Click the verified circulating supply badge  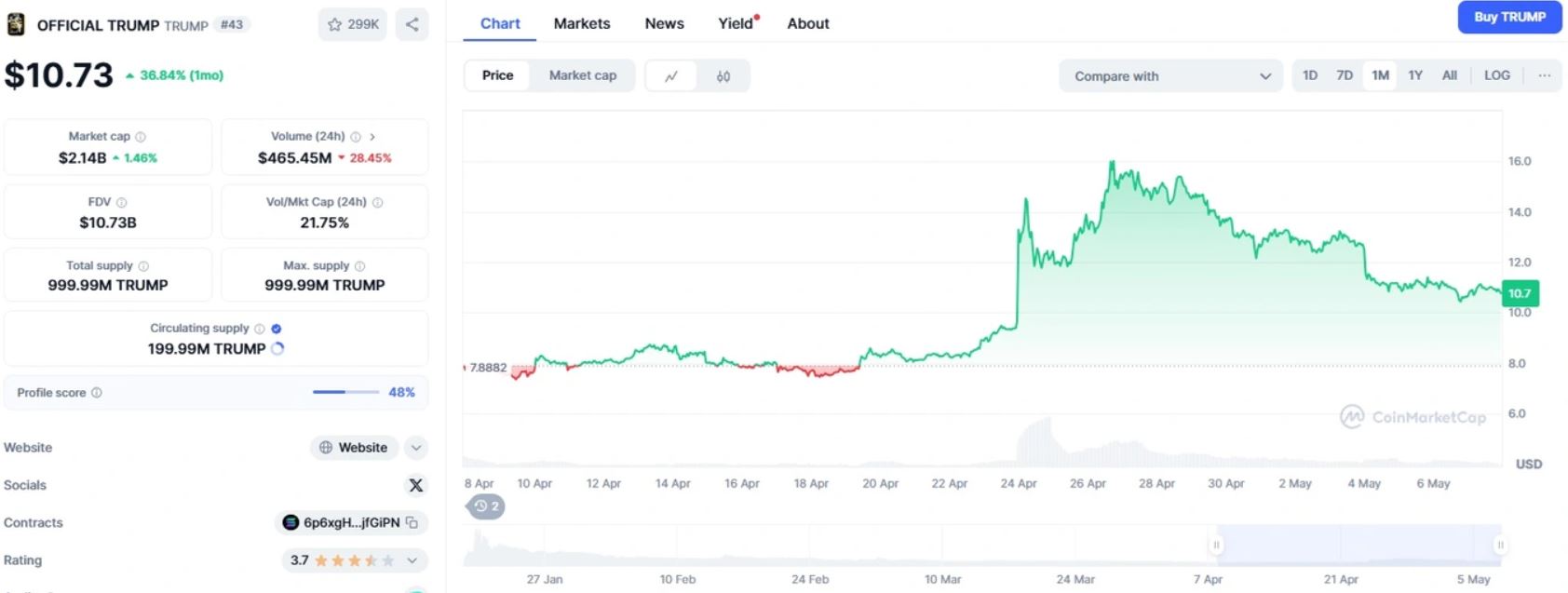[x=277, y=329]
